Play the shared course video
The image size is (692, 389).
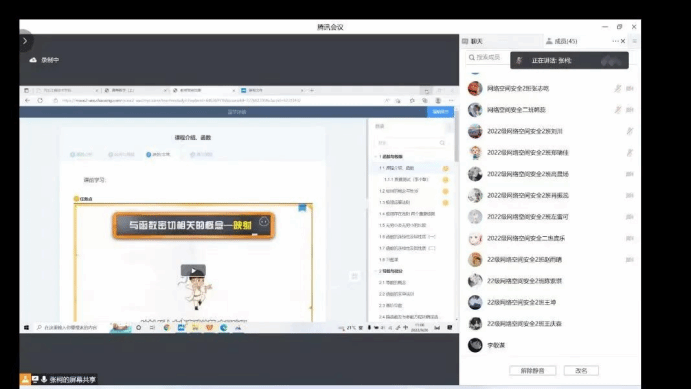click(x=193, y=270)
